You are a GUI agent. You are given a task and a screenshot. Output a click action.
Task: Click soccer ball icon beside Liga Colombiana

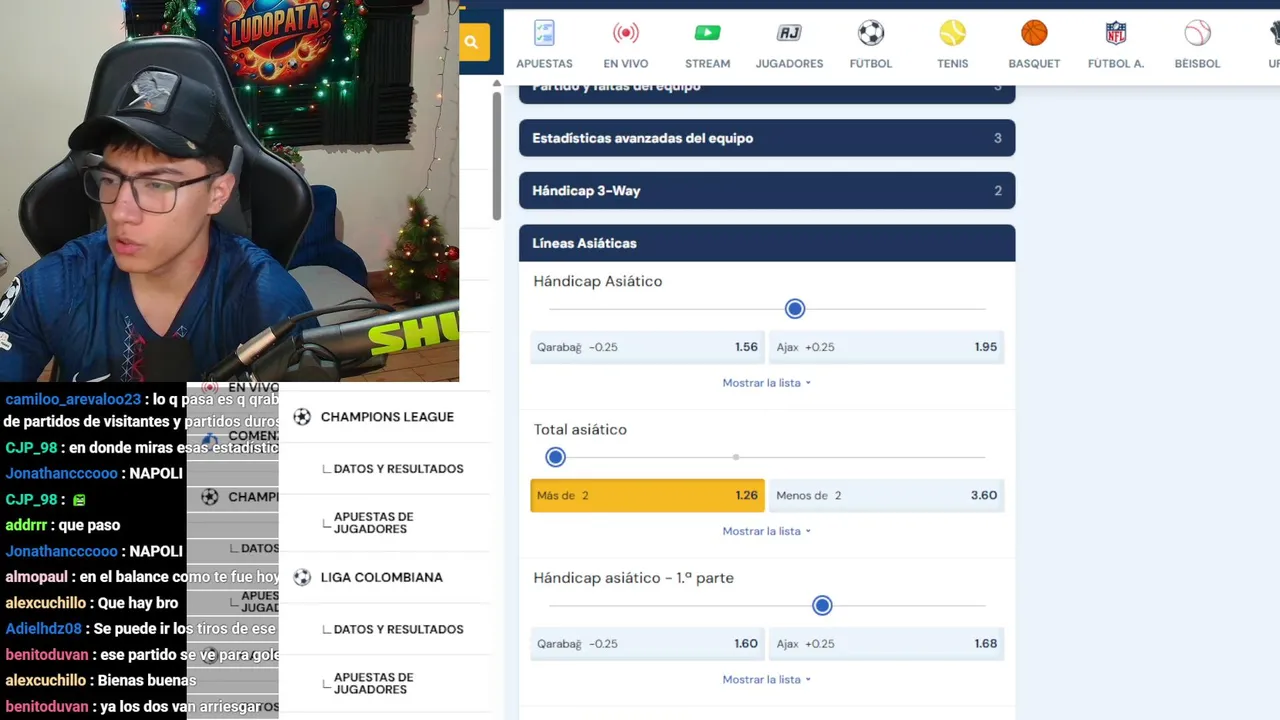coord(302,577)
